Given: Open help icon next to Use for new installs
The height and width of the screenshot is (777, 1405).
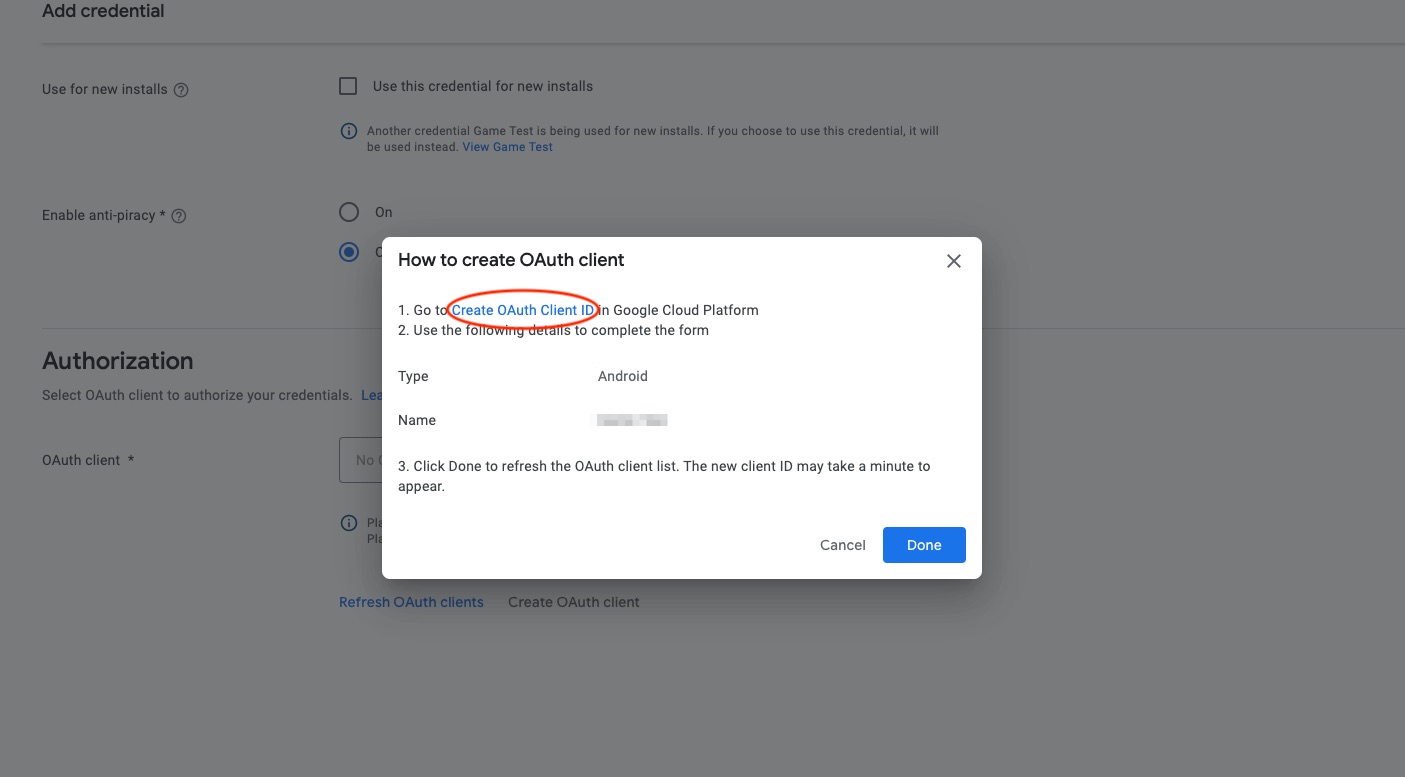Looking at the screenshot, I should [x=181, y=90].
